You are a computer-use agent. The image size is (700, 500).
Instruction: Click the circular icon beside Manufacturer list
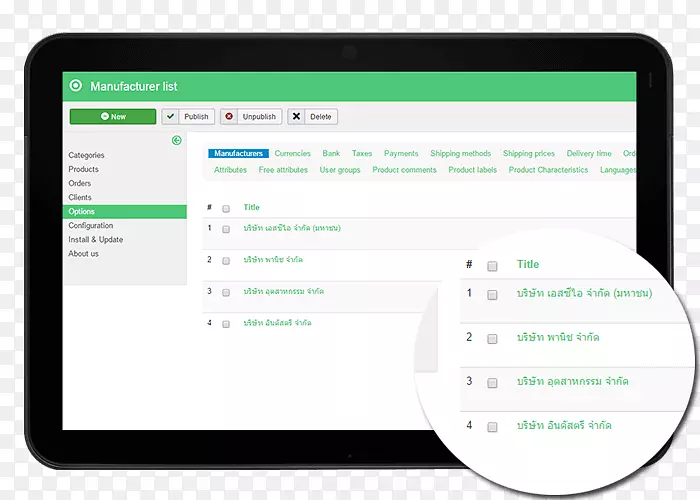click(x=76, y=86)
